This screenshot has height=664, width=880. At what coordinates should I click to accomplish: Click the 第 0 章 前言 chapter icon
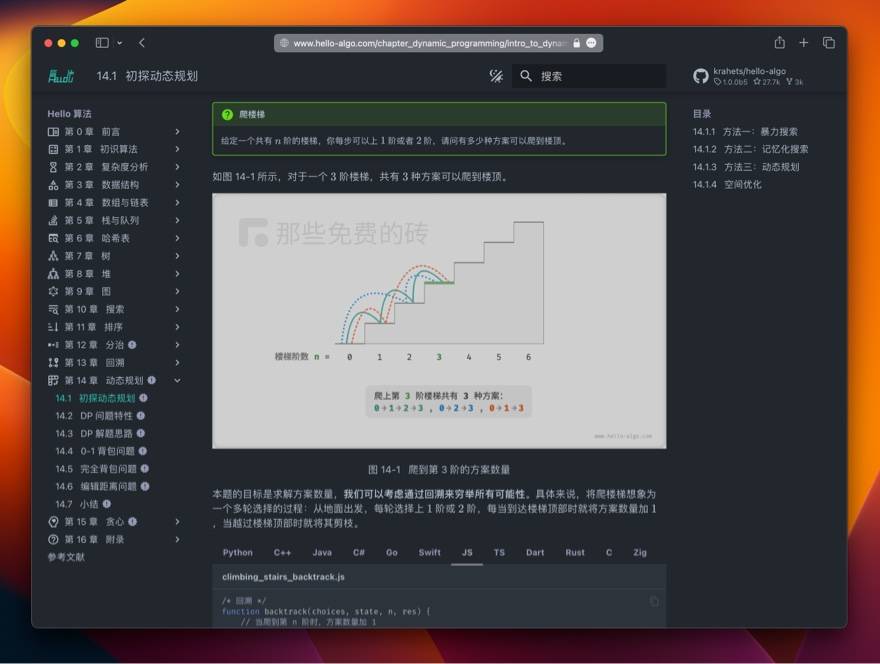(x=53, y=131)
